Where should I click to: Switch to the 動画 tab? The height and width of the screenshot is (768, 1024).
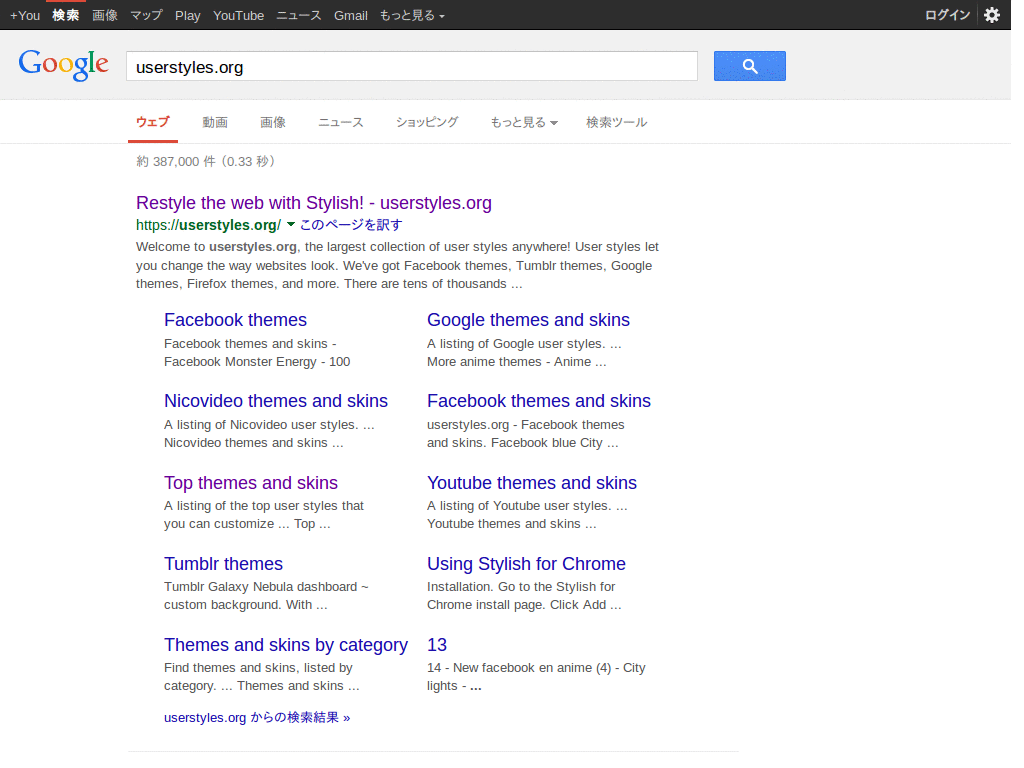215,122
